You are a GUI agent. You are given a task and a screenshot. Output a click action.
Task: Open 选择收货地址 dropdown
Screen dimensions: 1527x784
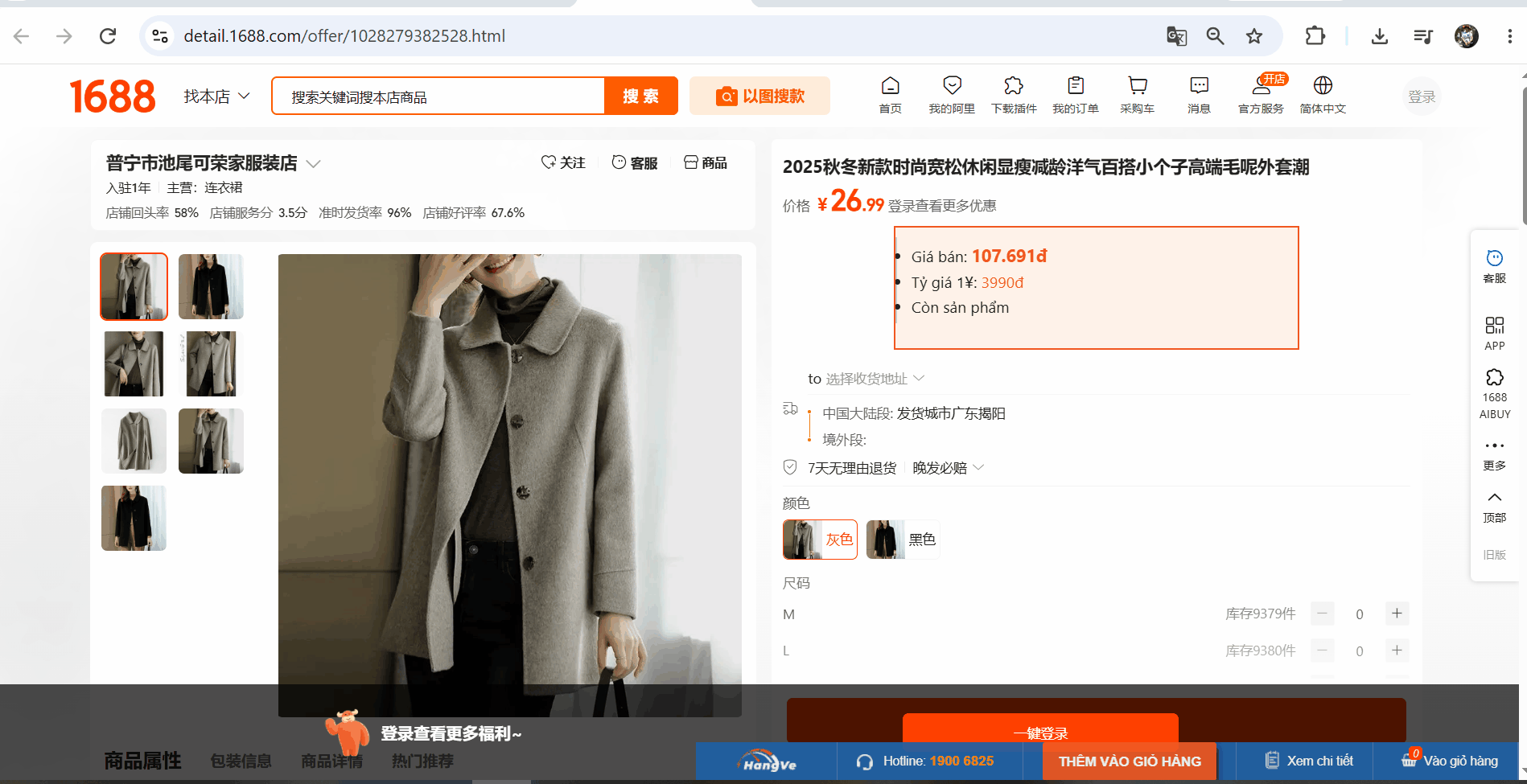click(875, 379)
